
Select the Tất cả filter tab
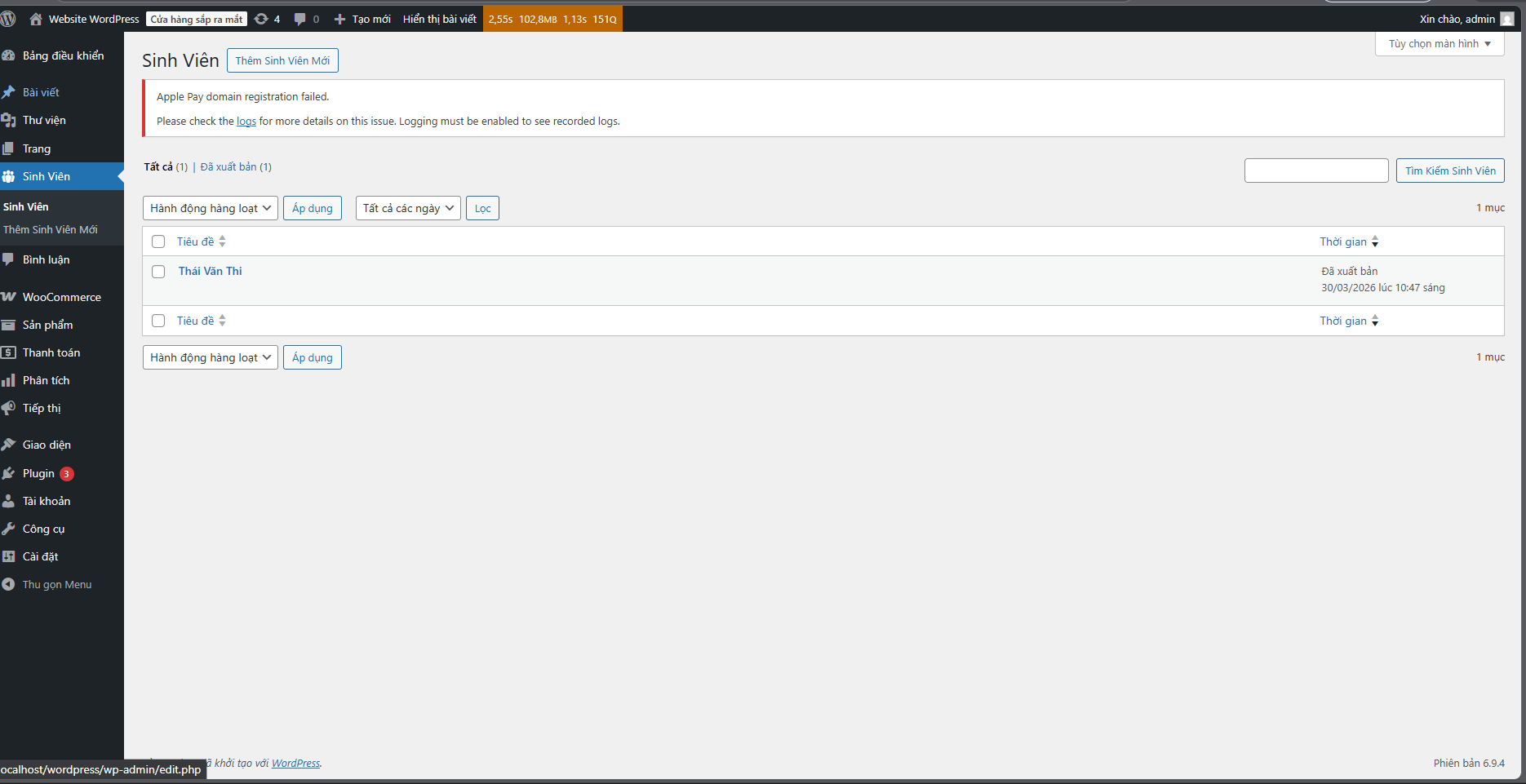click(x=158, y=166)
